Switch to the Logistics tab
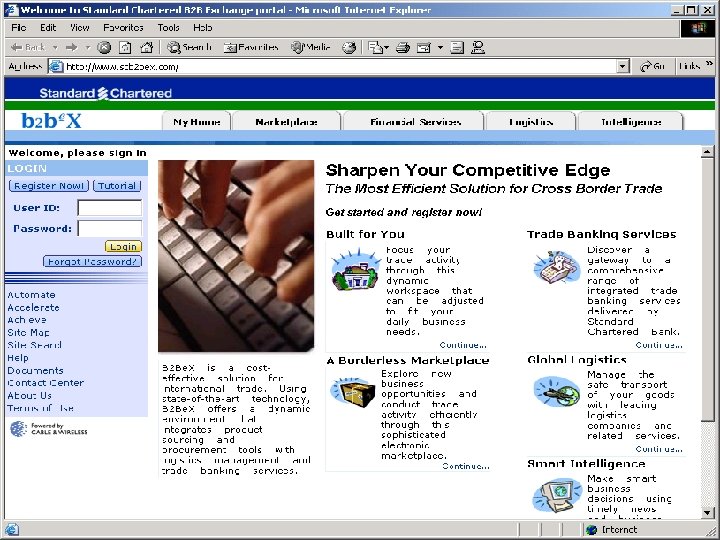This screenshot has width=720, height=540. (x=531, y=122)
